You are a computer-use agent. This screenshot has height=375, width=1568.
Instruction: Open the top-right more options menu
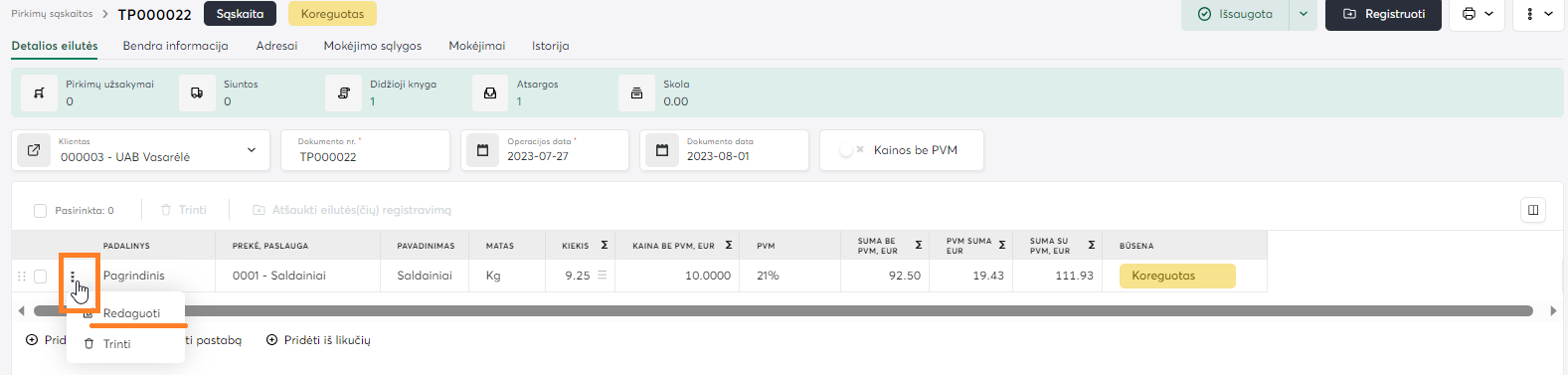click(x=1538, y=14)
